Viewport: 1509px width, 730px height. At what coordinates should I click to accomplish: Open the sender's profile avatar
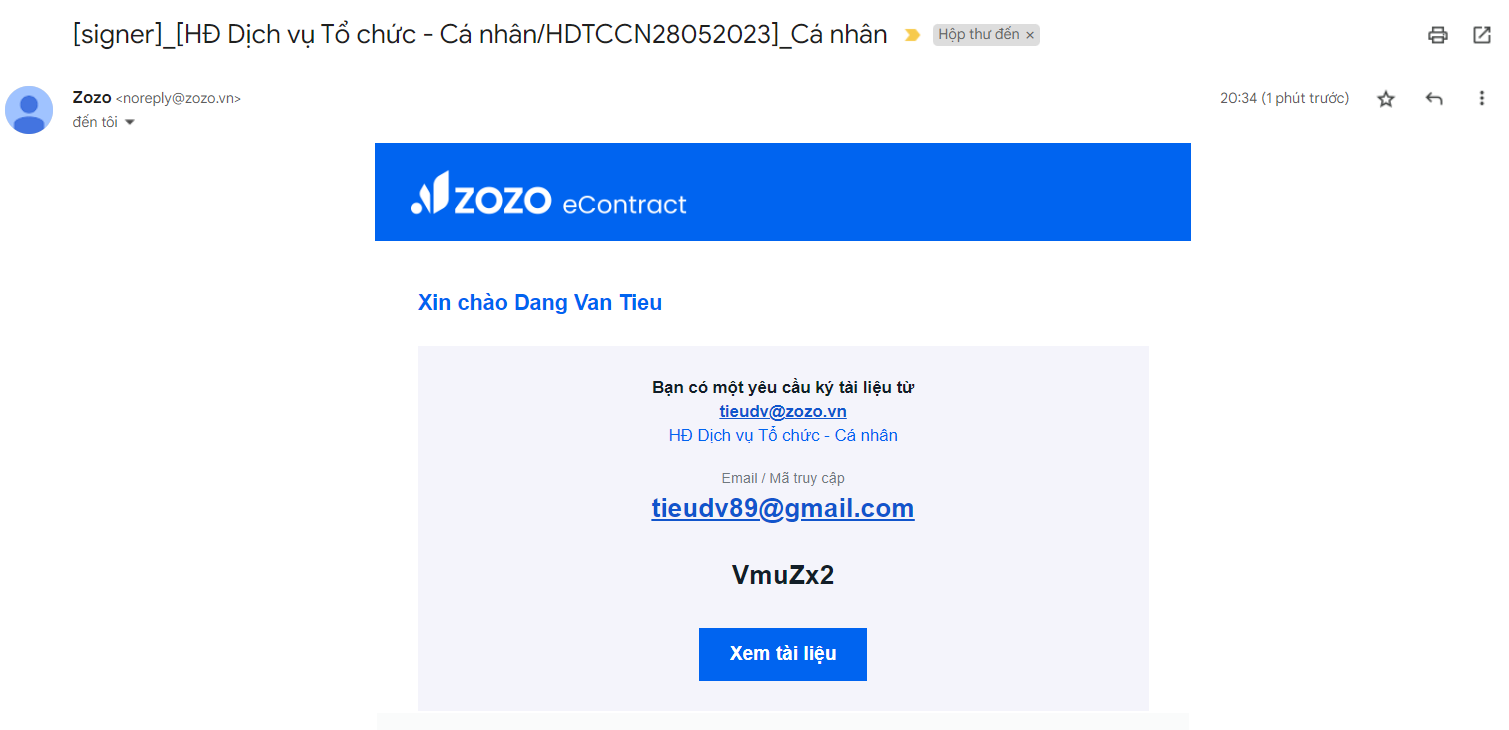[x=29, y=109]
